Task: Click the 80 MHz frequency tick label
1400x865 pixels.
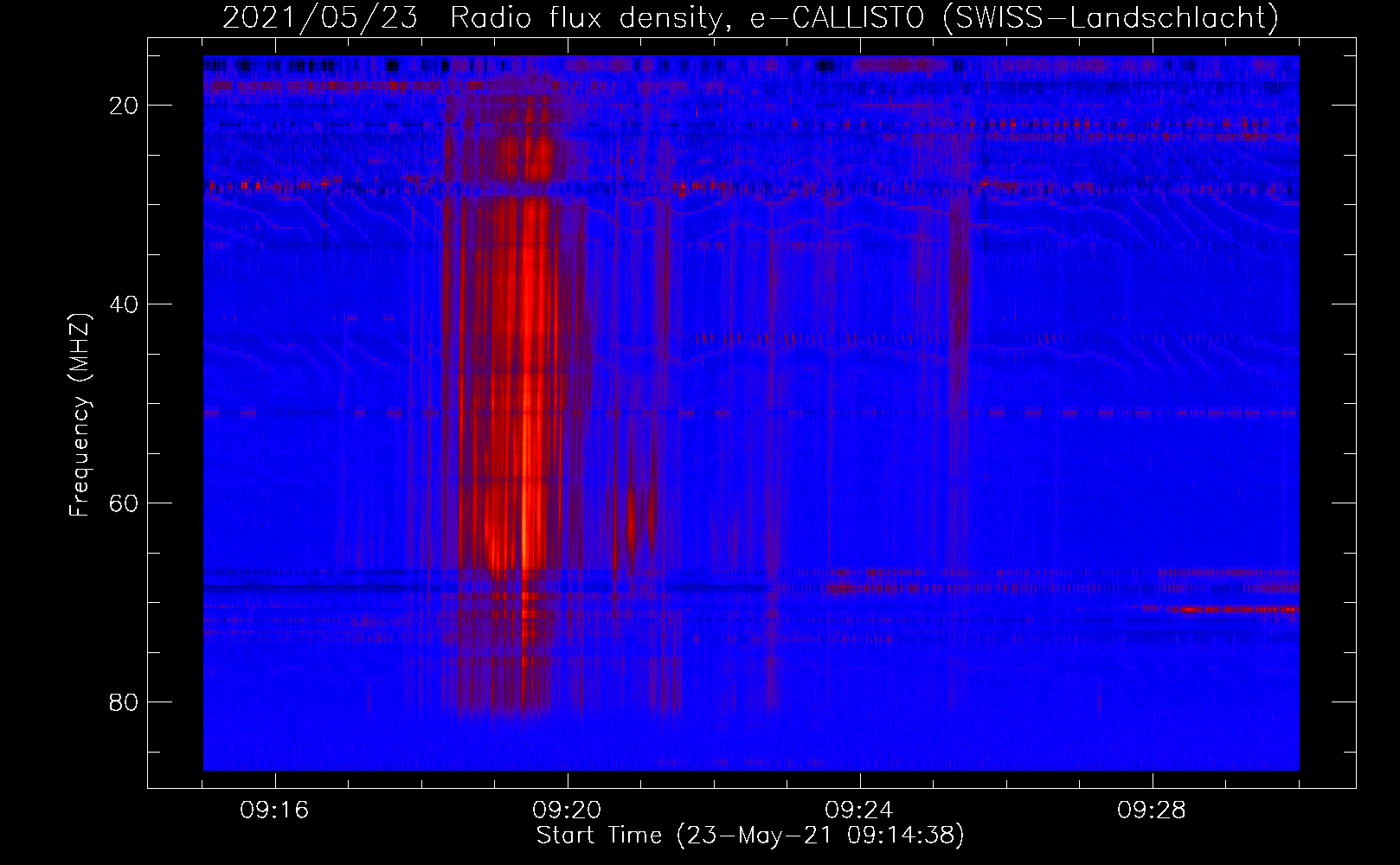Action: (x=124, y=702)
